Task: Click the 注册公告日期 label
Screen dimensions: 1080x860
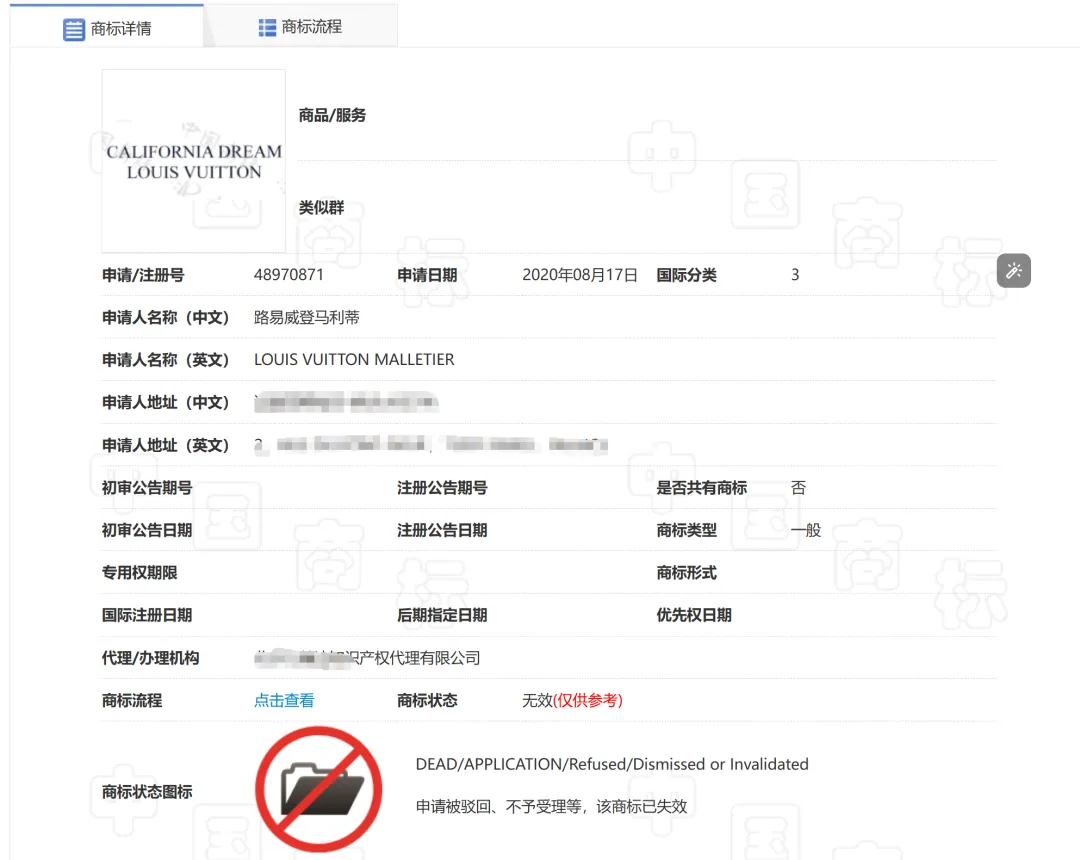Action: 442,530
